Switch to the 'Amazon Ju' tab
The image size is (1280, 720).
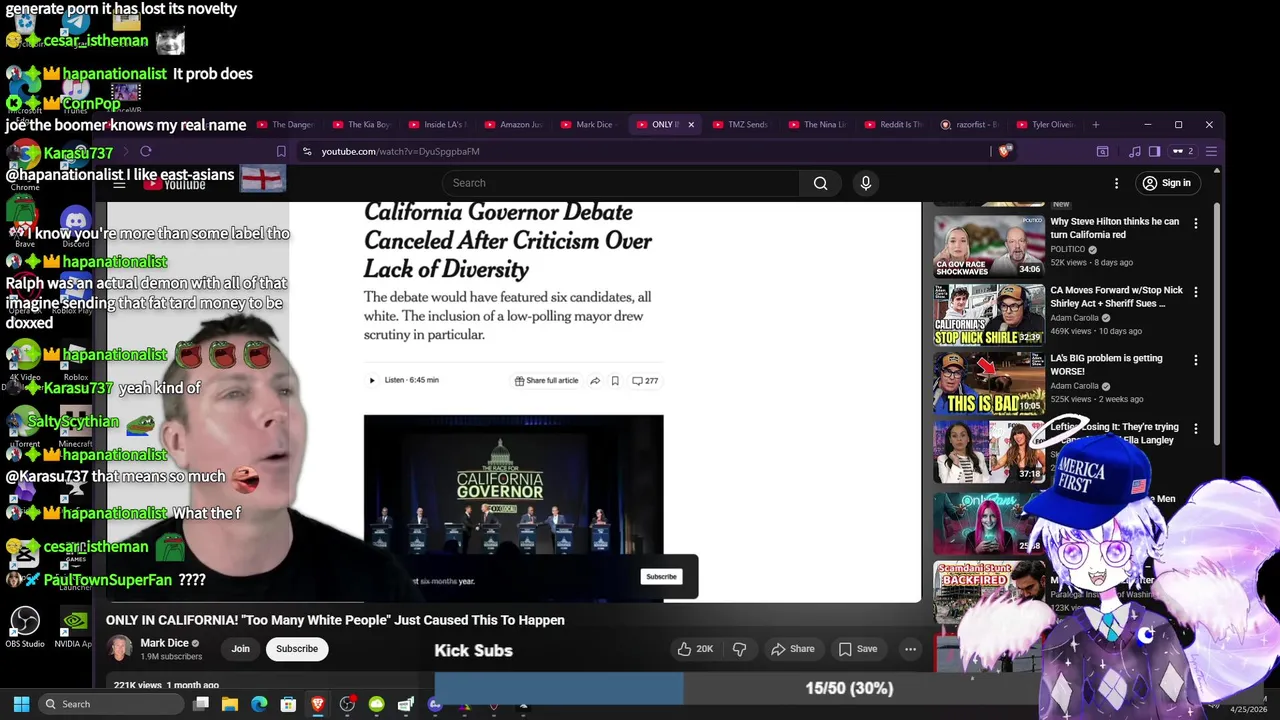[513, 125]
